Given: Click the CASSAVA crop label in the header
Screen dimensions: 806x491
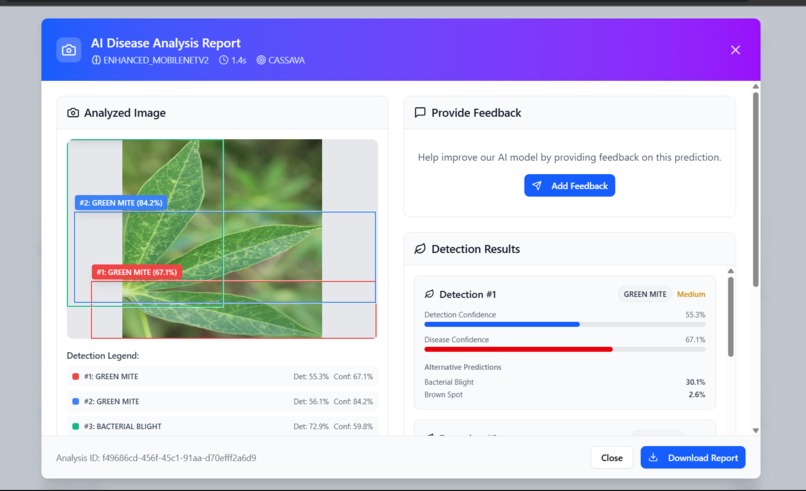Looking at the screenshot, I should (286, 60).
